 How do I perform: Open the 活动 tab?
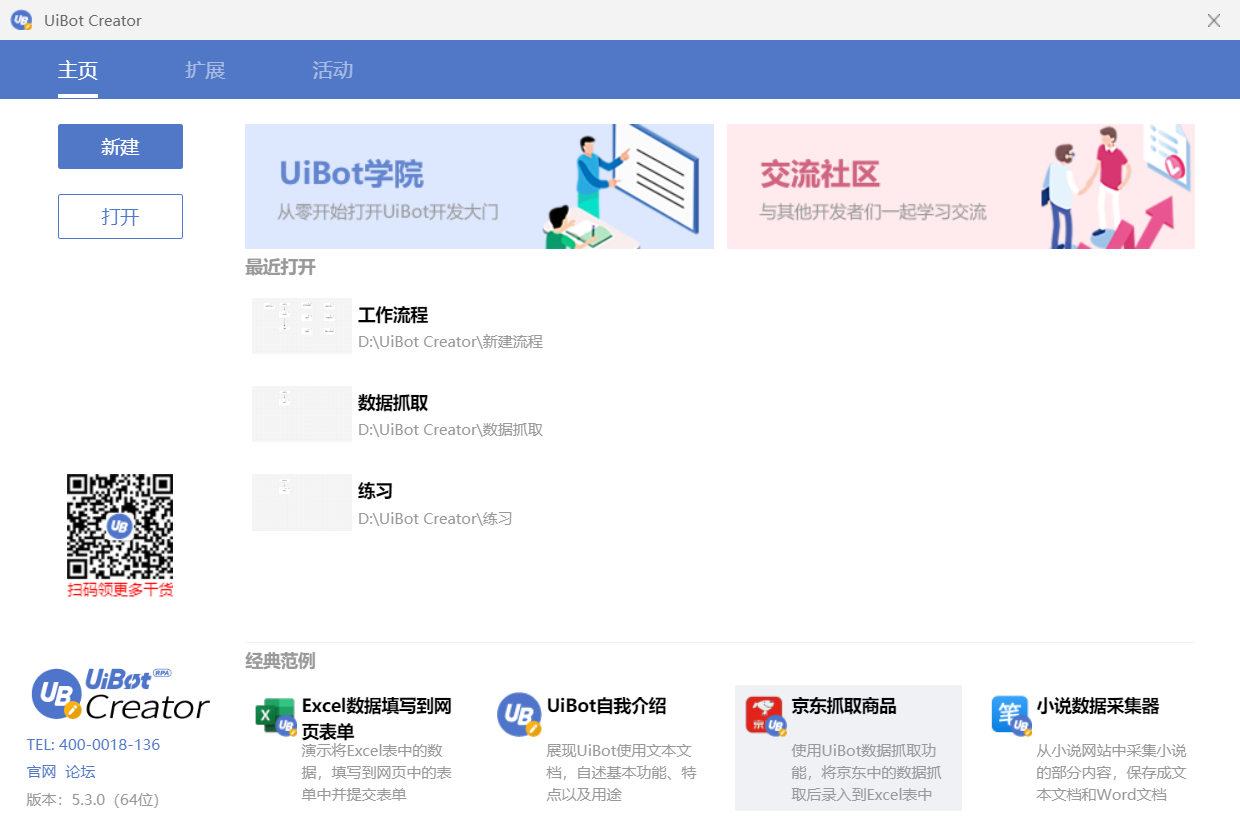[332, 71]
